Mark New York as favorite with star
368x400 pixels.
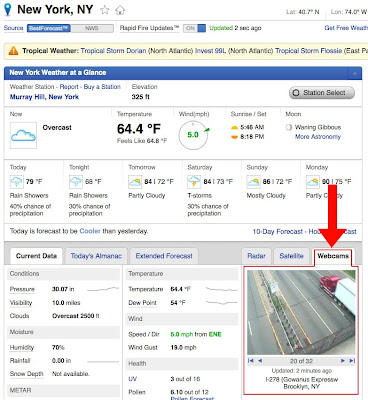tap(105, 10)
